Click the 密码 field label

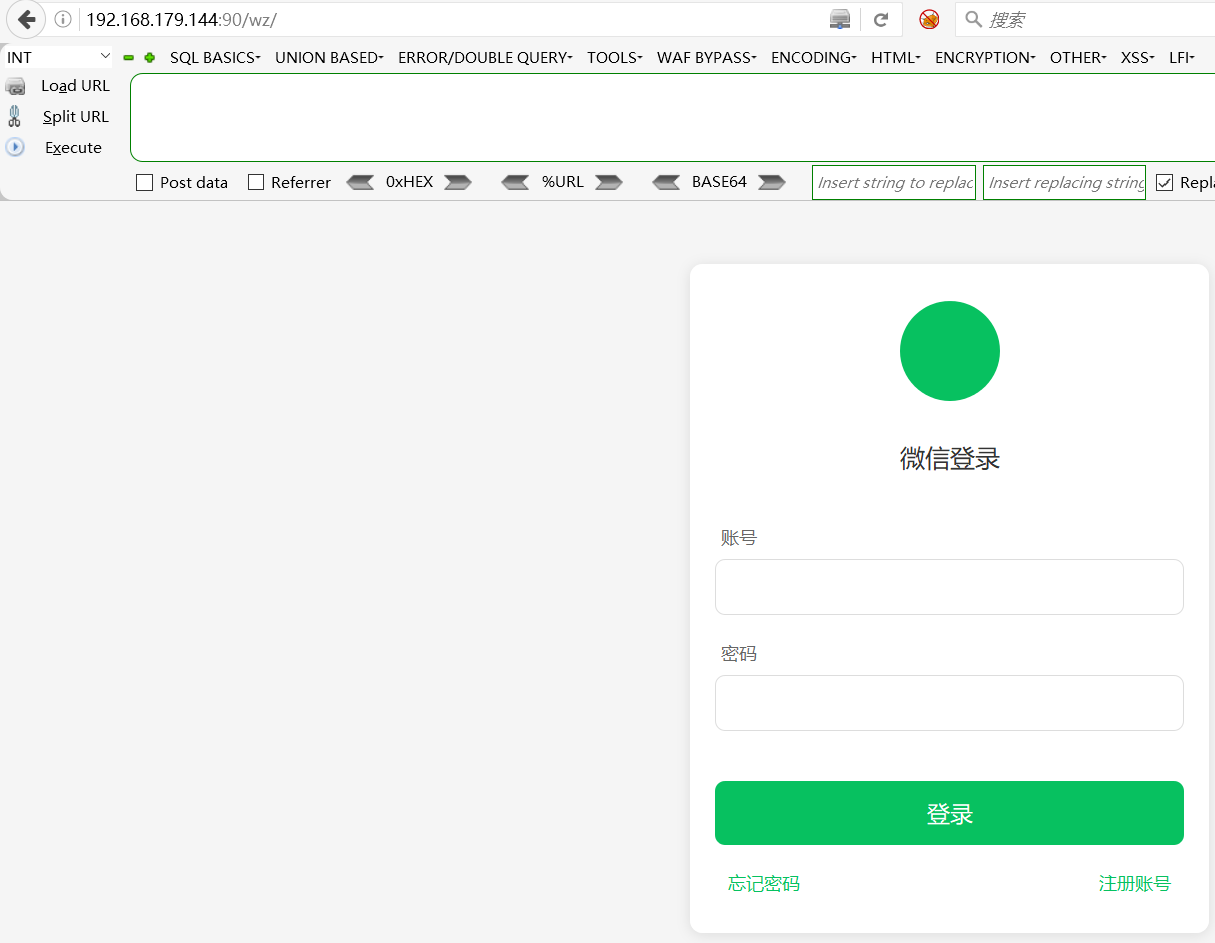739,654
